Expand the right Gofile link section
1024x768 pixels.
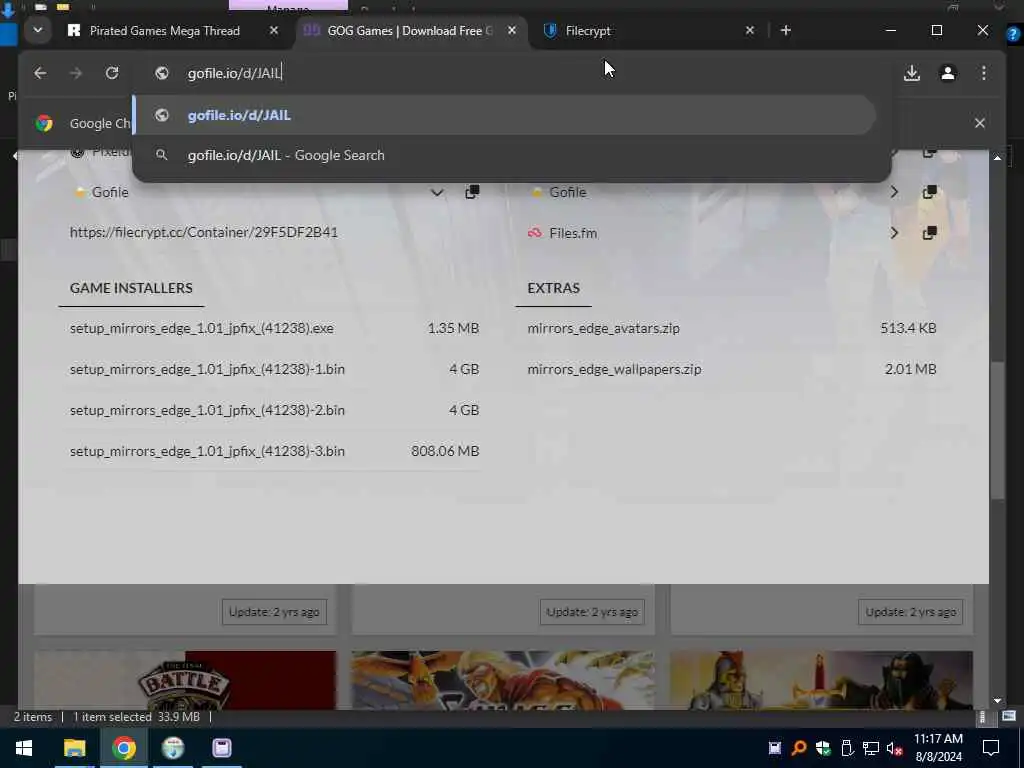pyautogui.click(x=894, y=192)
